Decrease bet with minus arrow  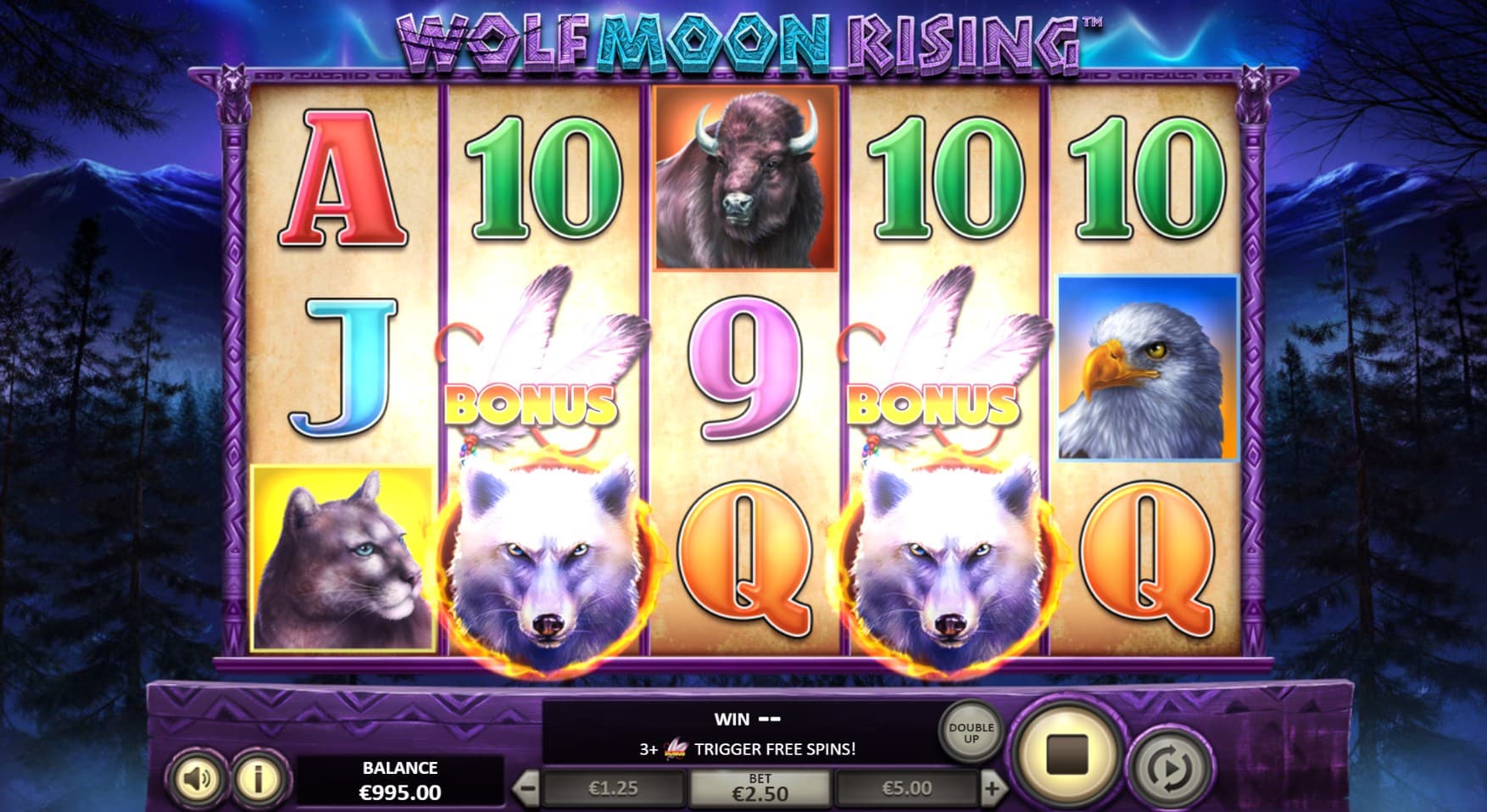click(526, 789)
